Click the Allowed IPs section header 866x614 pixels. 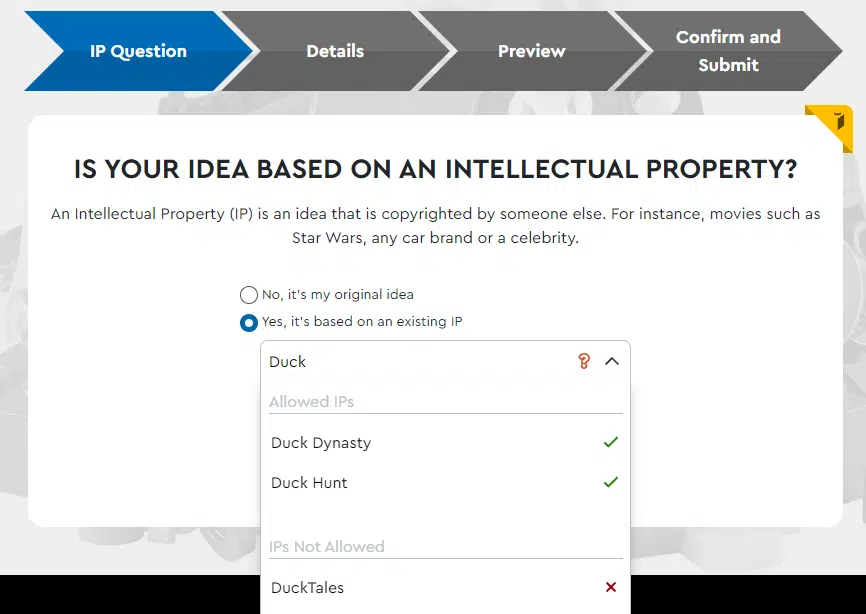pyautogui.click(x=311, y=401)
